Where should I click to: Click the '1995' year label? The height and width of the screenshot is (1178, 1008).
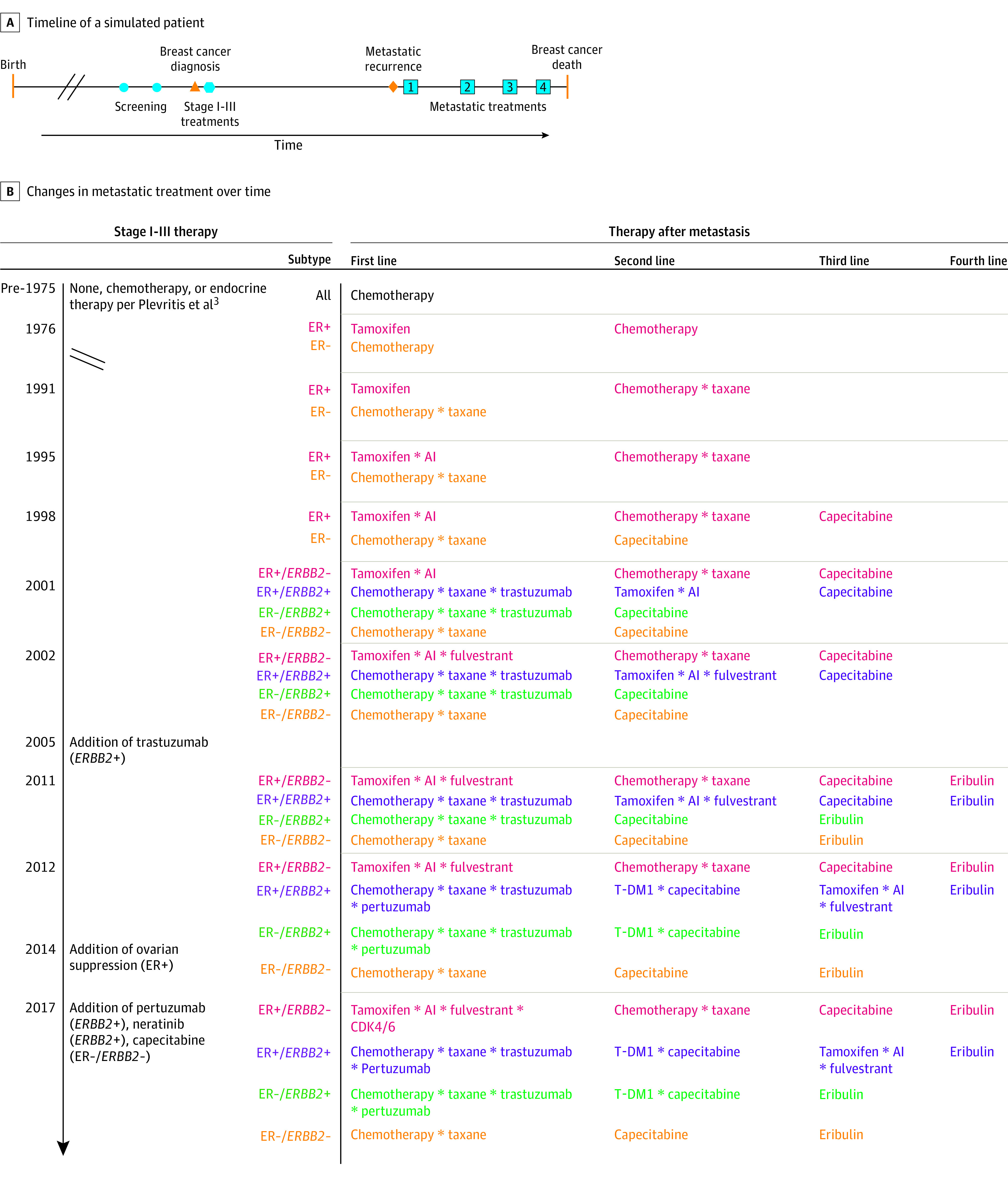(40, 457)
